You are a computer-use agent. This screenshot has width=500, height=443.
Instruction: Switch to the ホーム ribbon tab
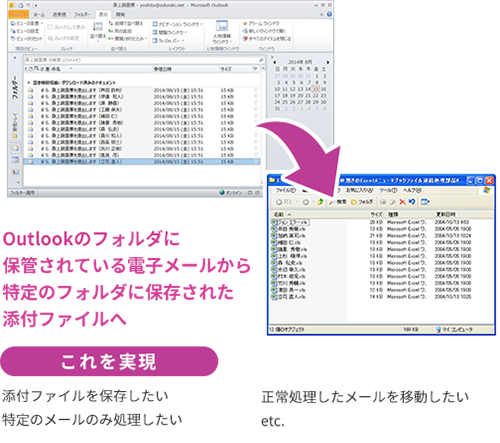click(x=39, y=14)
